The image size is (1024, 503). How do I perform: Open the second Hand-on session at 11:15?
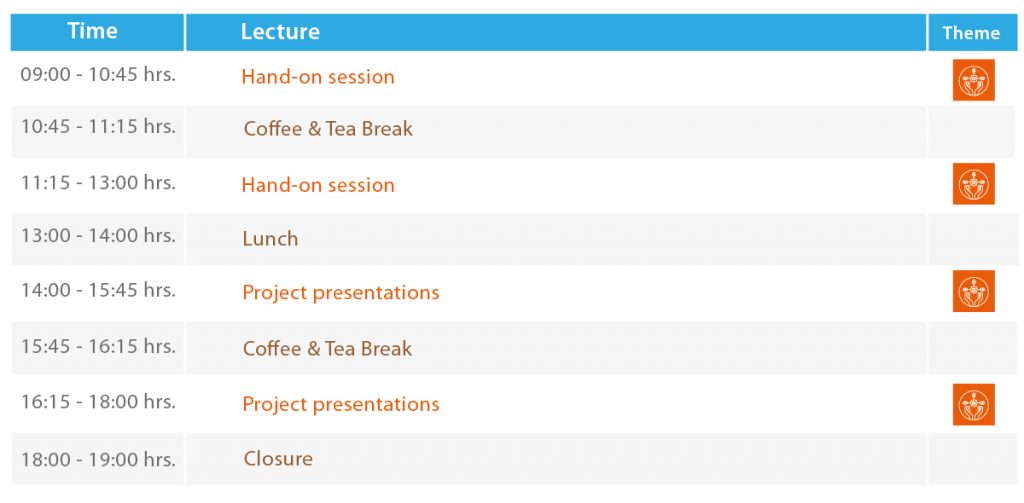[318, 185]
